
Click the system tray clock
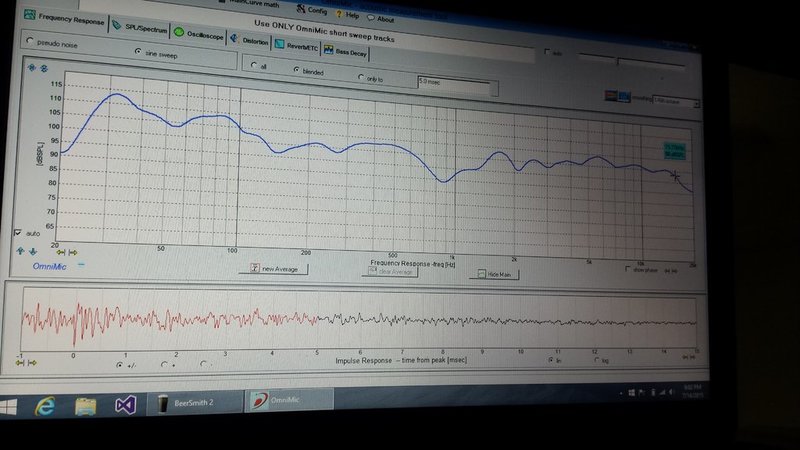695,391
